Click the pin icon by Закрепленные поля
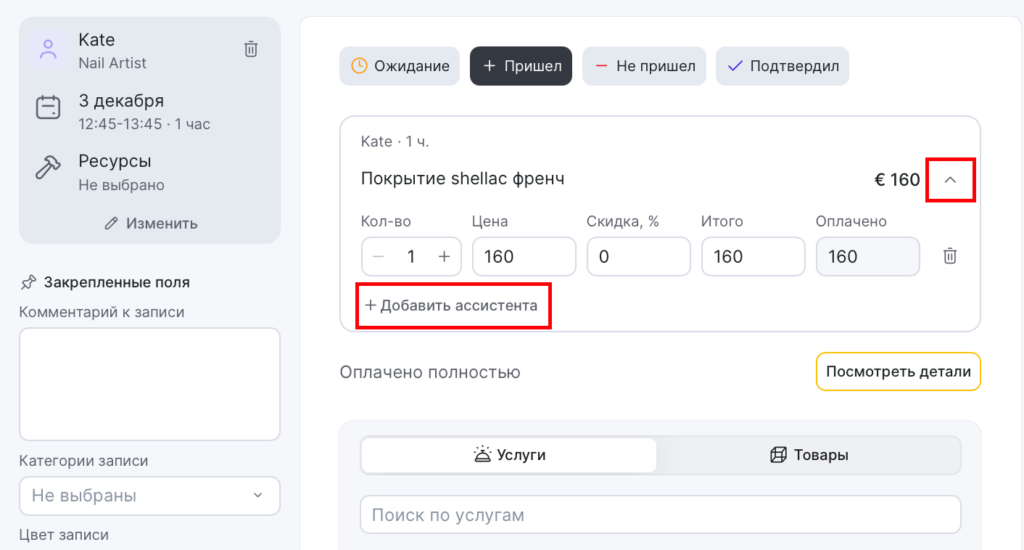This screenshot has width=1024, height=550. tap(28, 282)
